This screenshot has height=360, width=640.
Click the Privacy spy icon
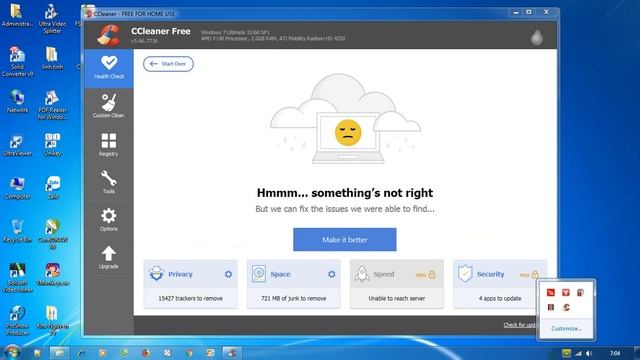coord(156,273)
